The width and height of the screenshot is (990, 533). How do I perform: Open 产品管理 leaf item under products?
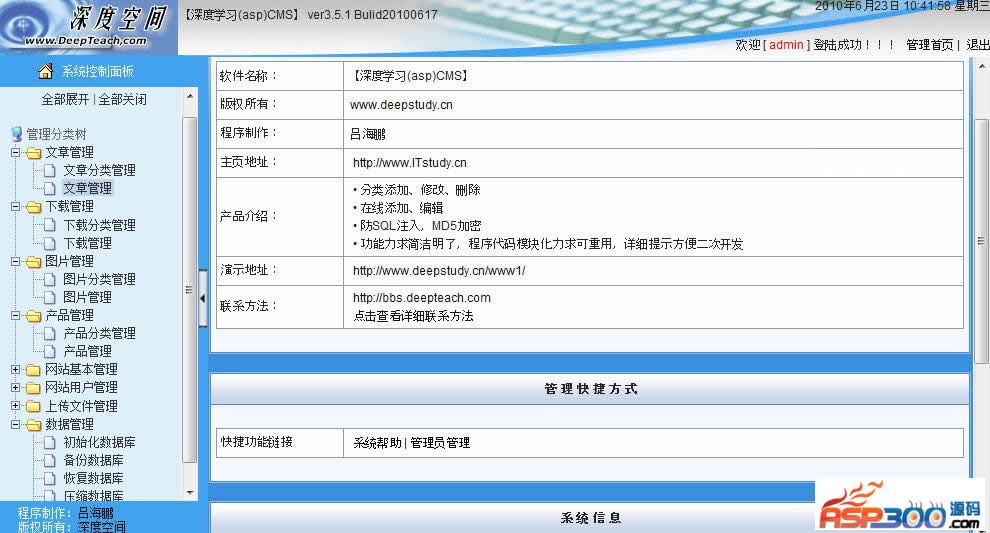click(87, 351)
